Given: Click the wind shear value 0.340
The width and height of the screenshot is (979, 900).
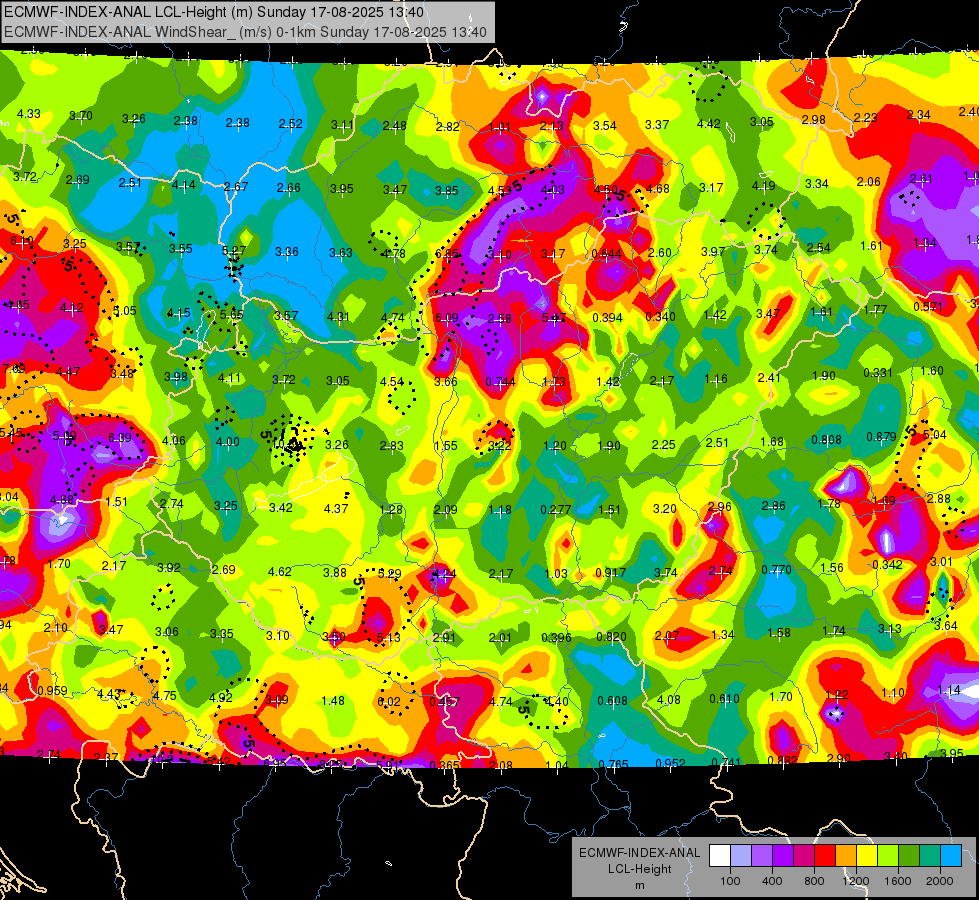Looking at the screenshot, I should (x=660, y=317).
